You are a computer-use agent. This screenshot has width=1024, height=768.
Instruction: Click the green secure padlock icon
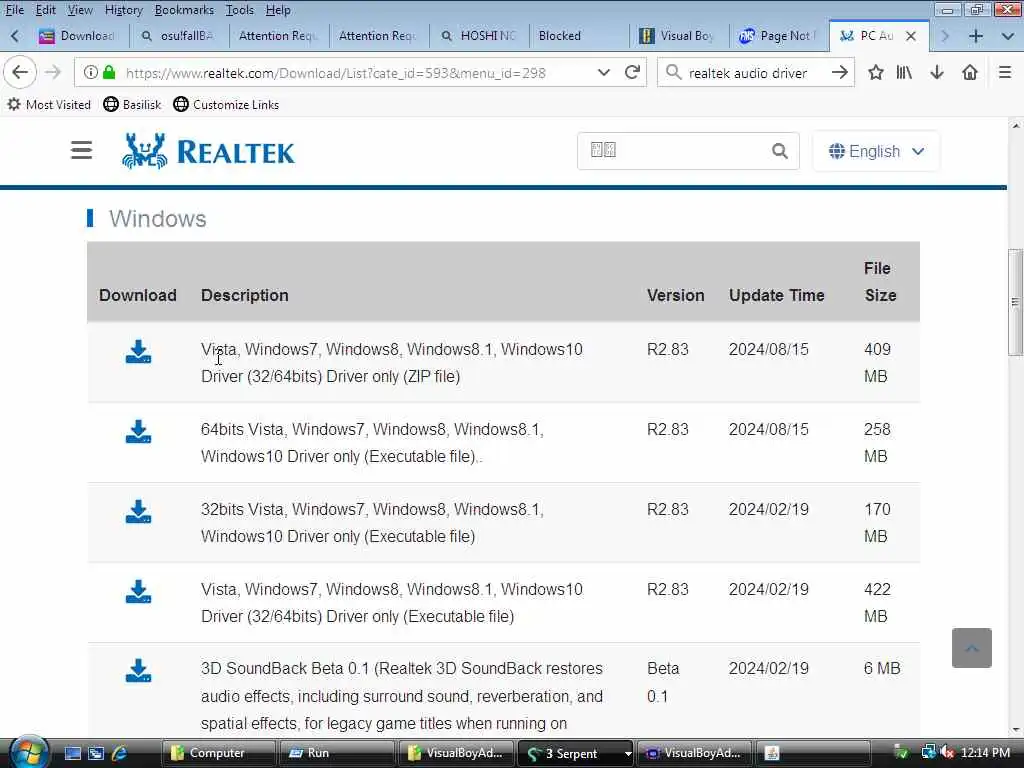click(x=109, y=72)
